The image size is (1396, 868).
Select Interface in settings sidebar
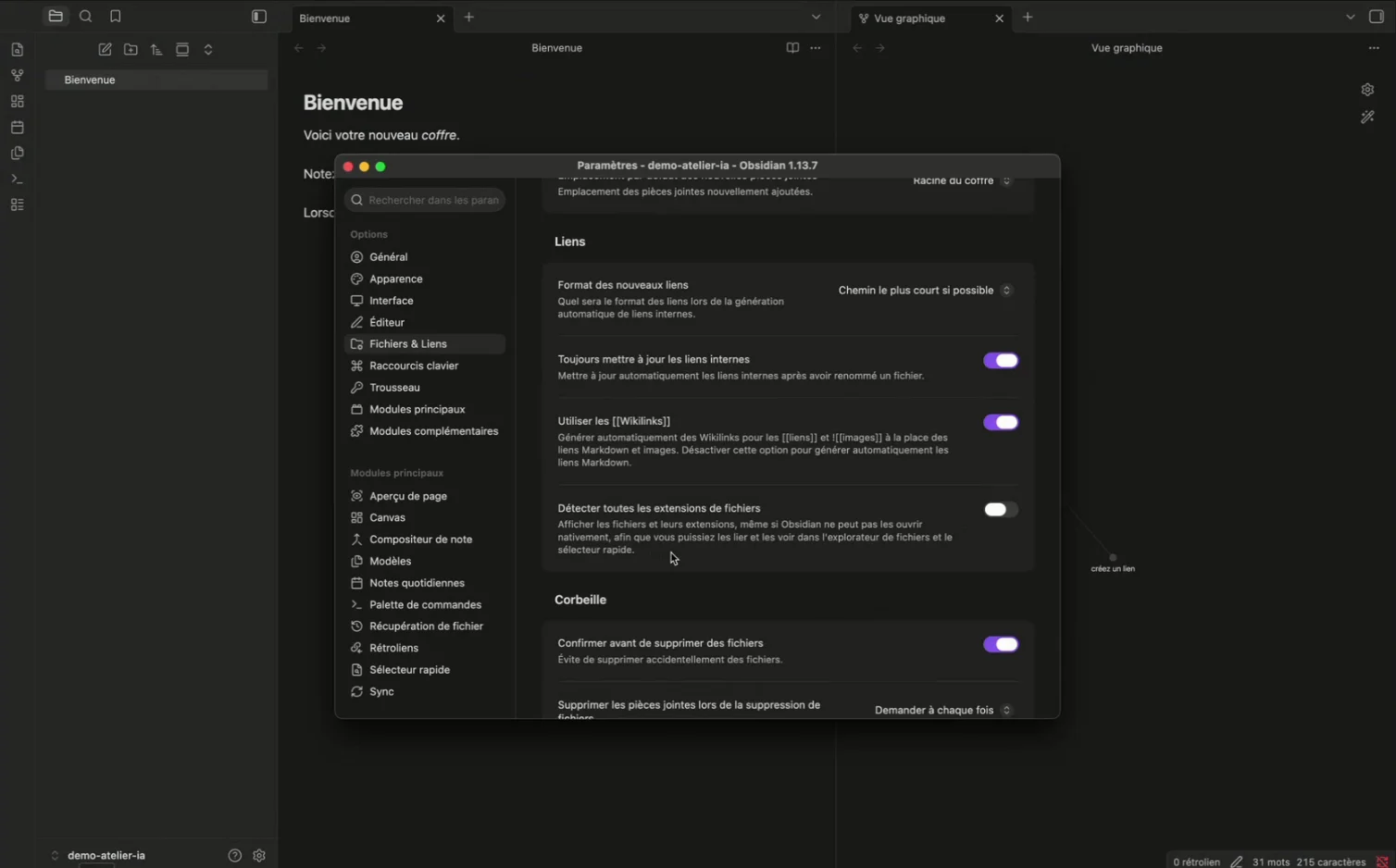pos(425,301)
